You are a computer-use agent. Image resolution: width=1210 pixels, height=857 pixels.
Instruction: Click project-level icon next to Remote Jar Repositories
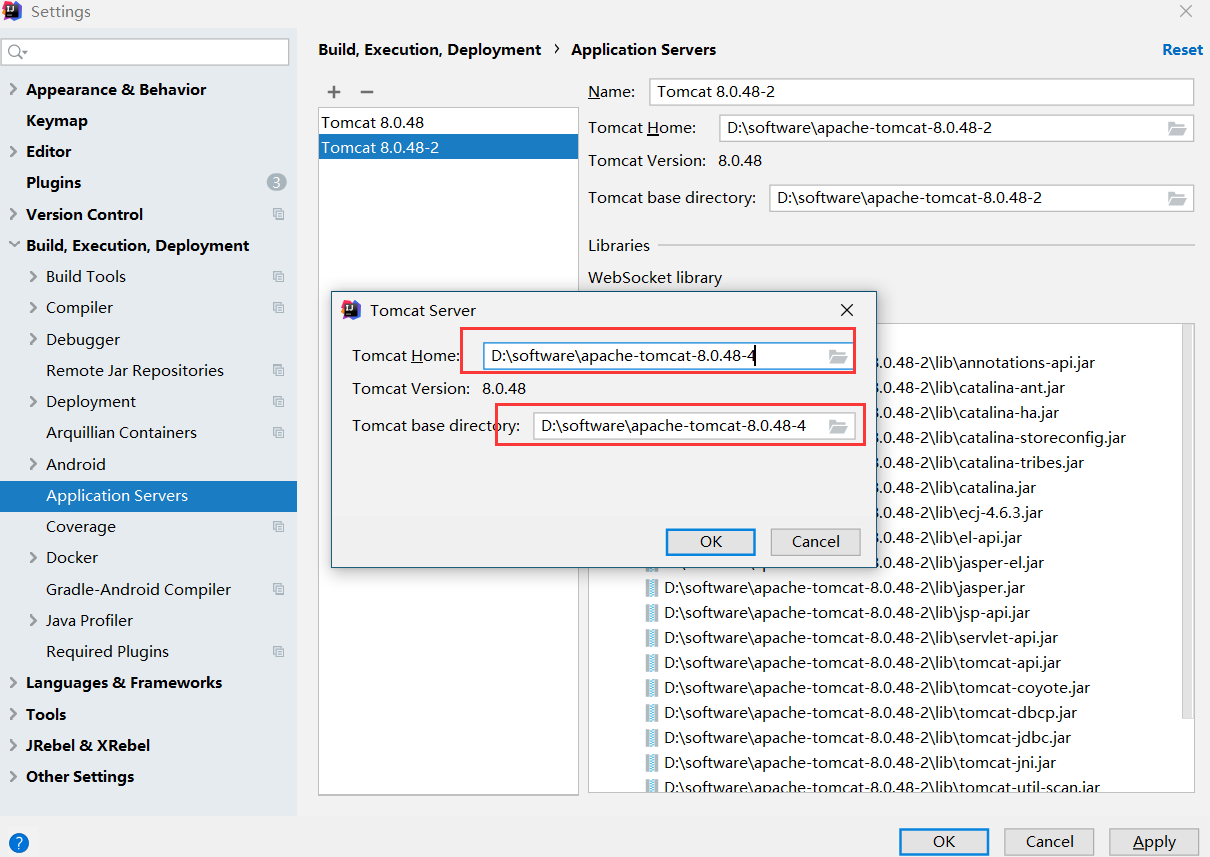pos(278,370)
